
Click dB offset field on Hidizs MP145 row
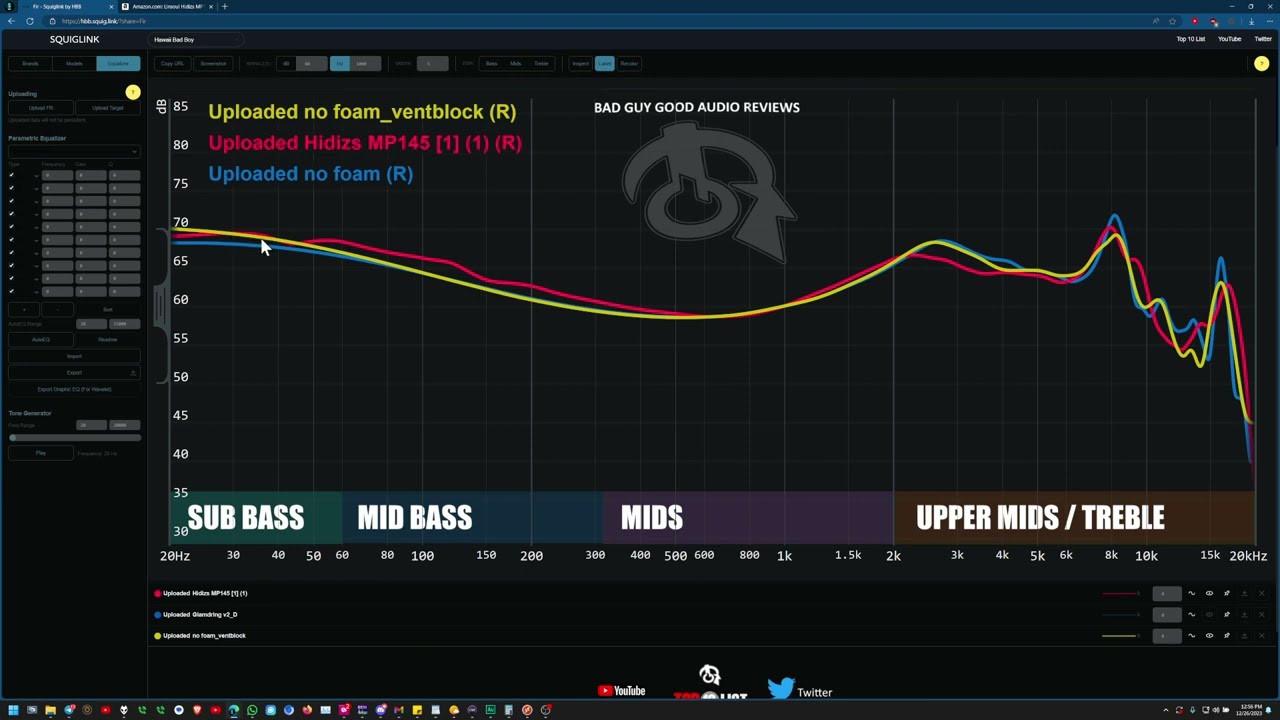point(1167,593)
